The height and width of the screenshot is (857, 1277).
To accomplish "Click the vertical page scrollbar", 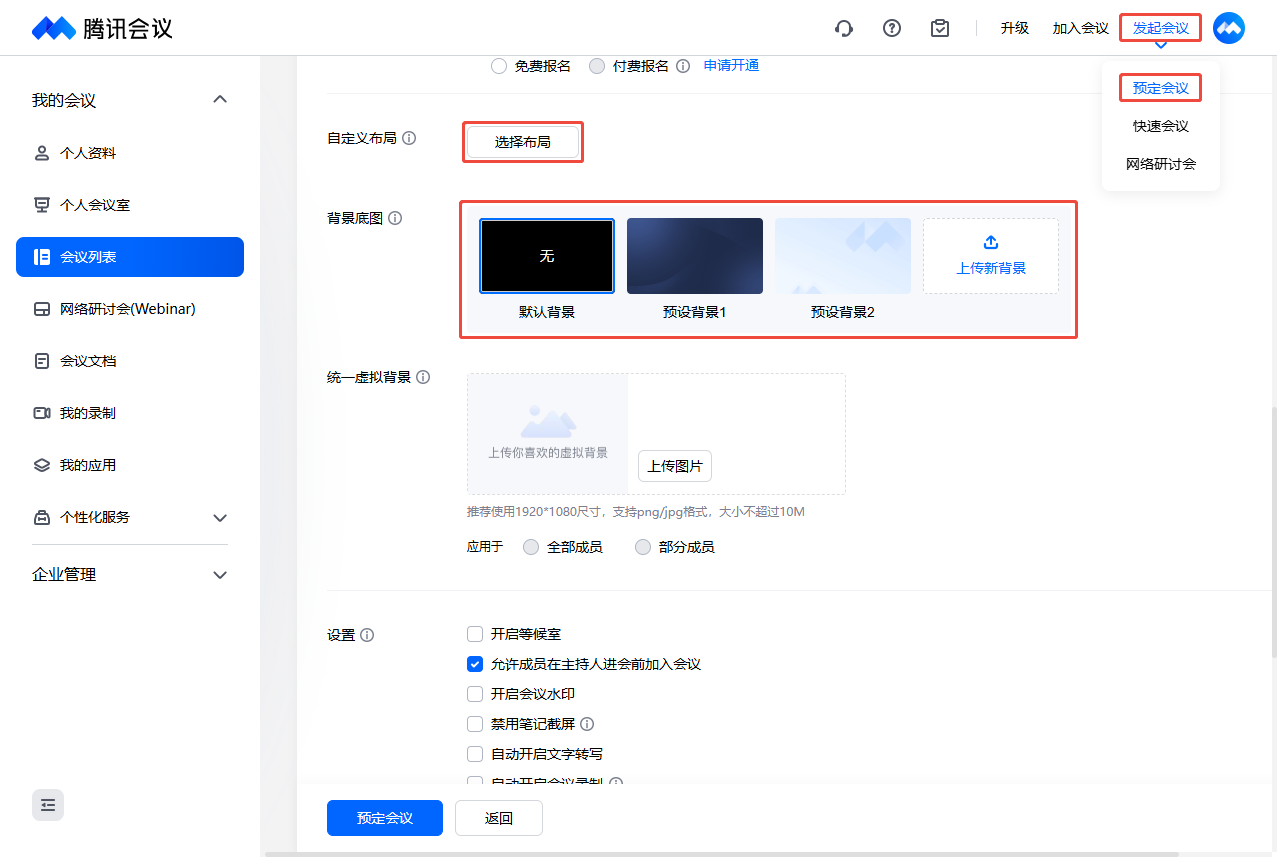I will point(1272,530).
